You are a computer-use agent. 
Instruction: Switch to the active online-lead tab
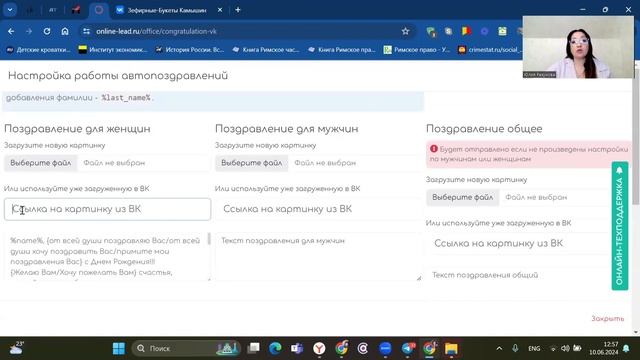tap(99, 10)
